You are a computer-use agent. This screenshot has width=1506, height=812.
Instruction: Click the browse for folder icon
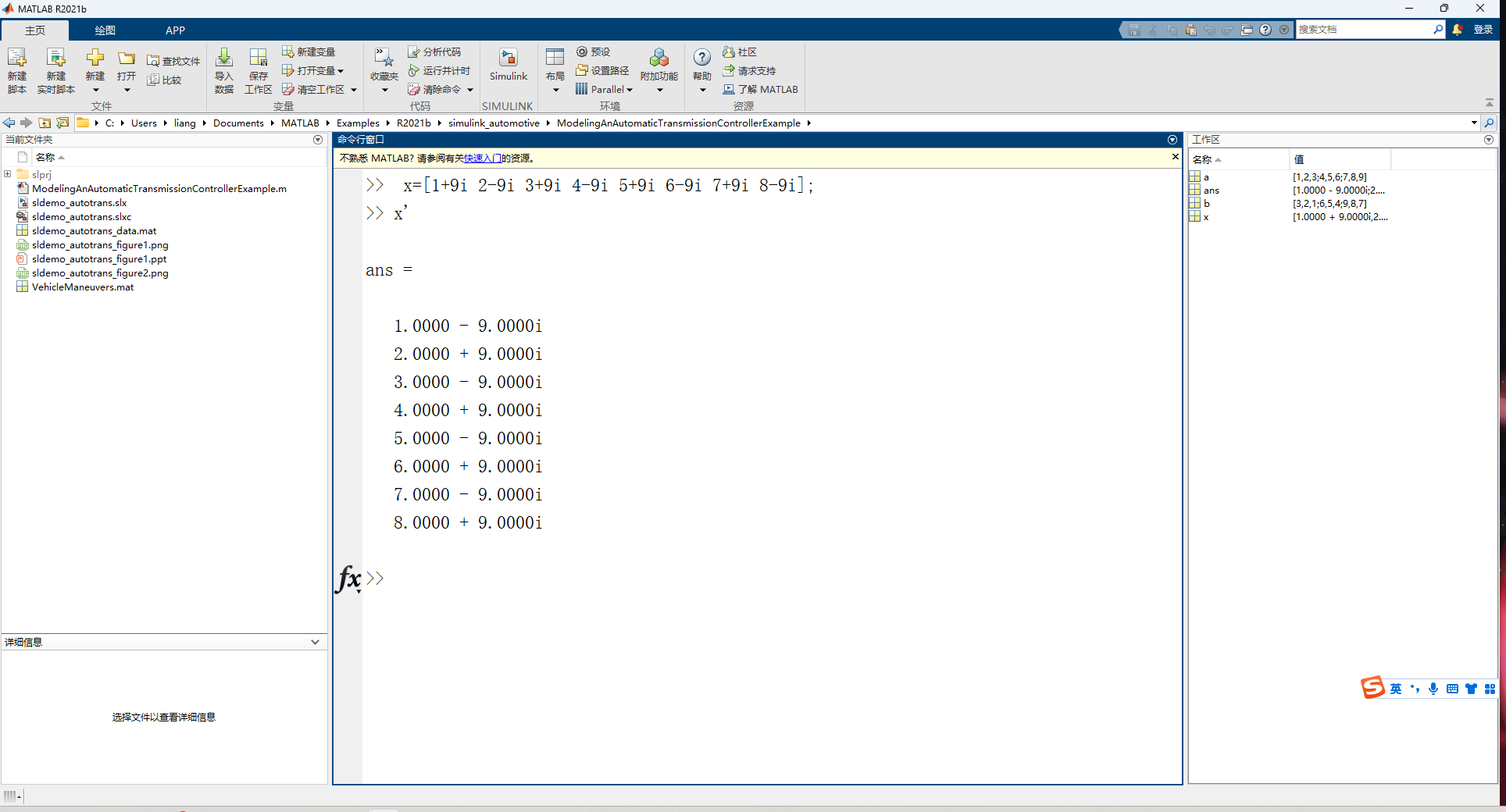(62, 123)
